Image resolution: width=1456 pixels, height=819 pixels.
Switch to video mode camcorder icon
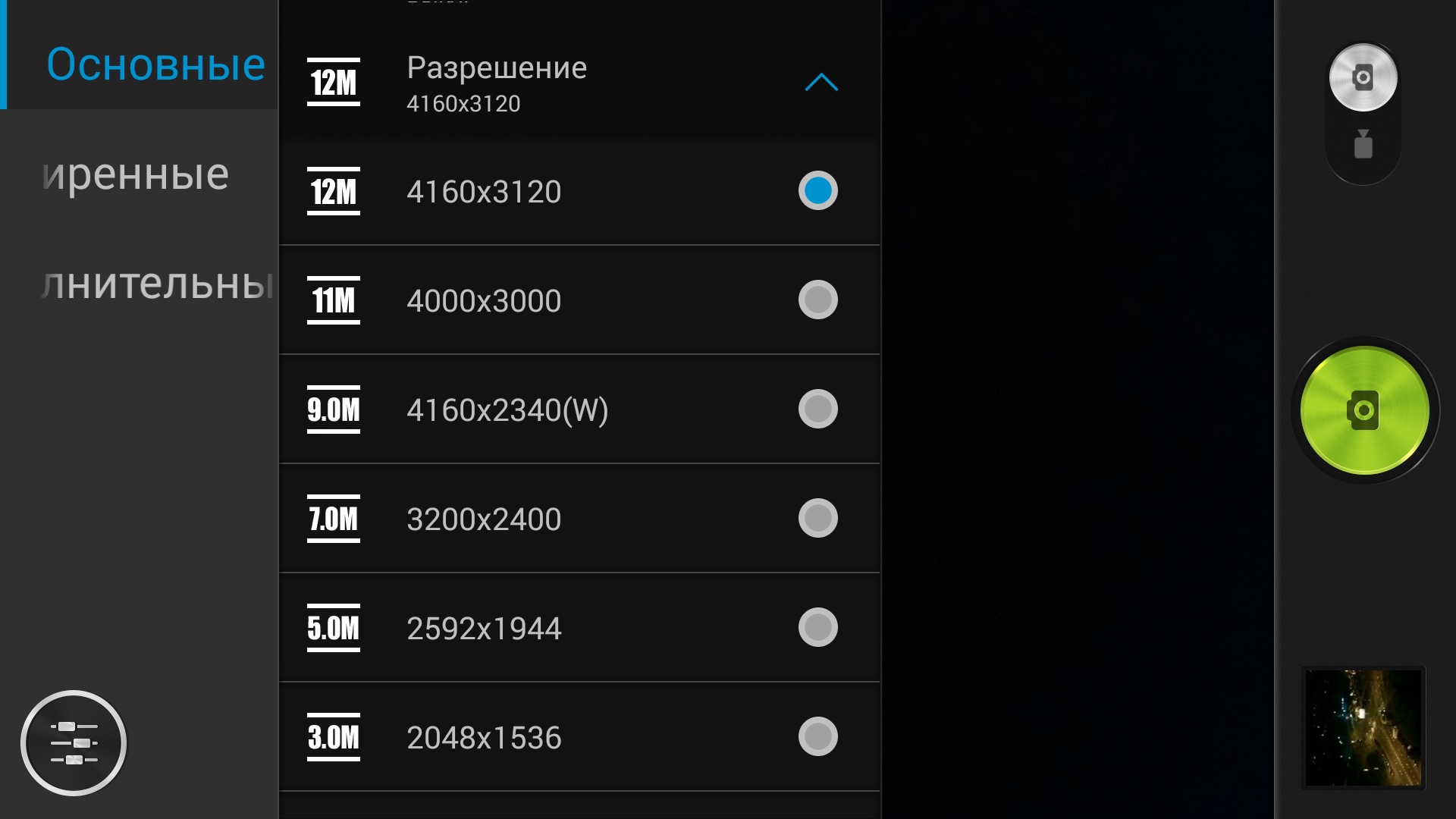click(x=1363, y=144)
